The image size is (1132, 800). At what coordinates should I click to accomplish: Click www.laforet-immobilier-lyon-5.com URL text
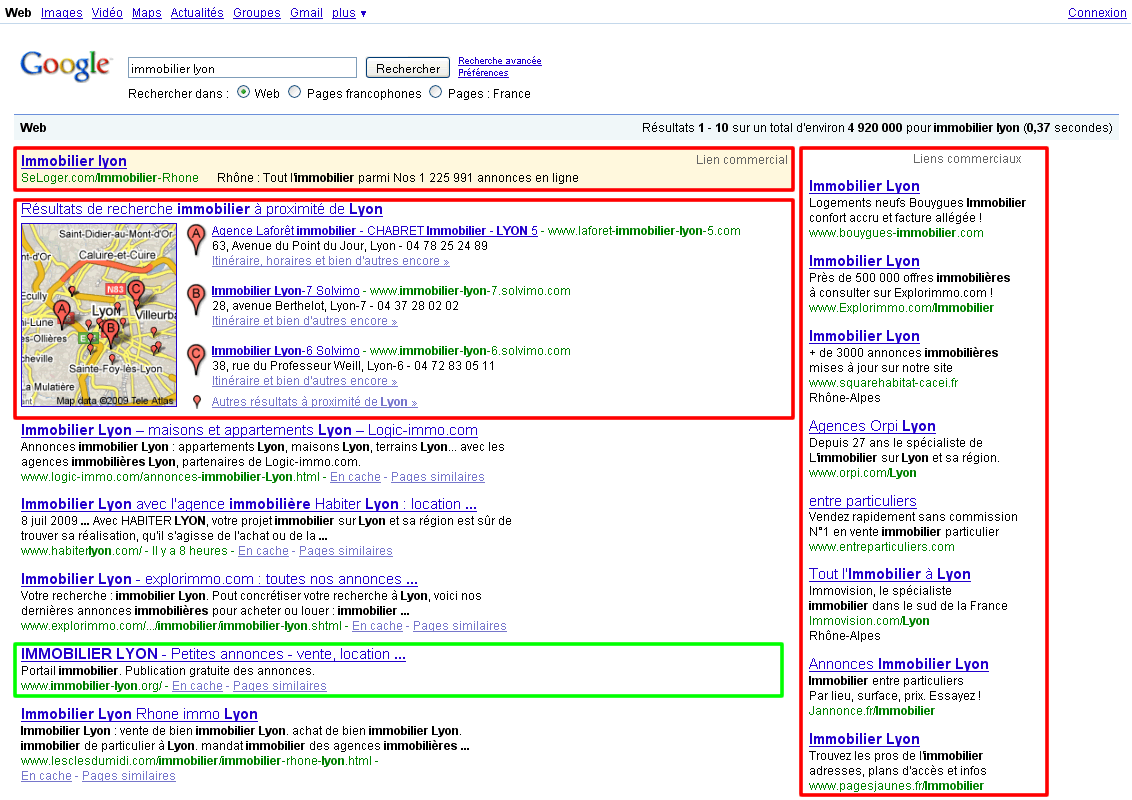(x=644, y=231)
